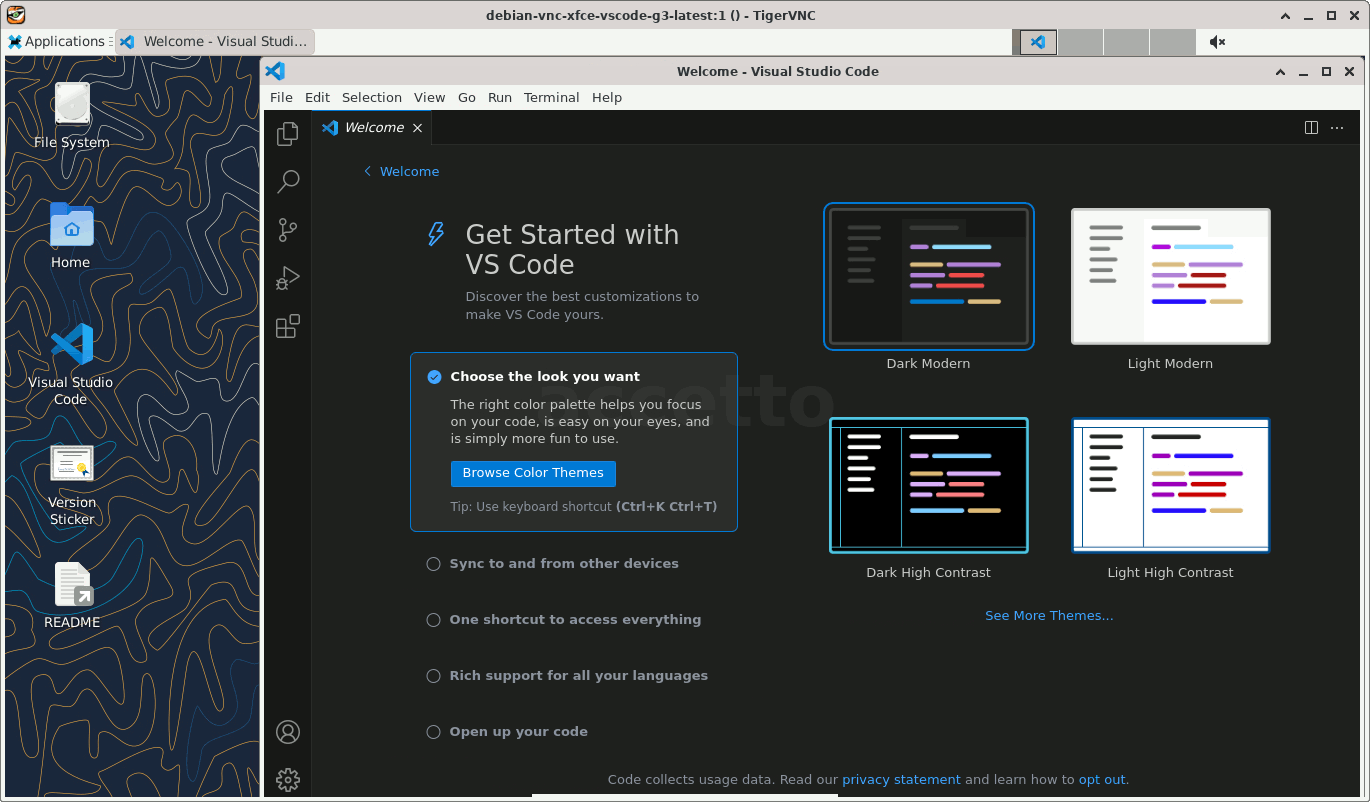Open the editor More Actions ellipsis
This screenshot has width=1370, height=802.
tap(1337, 127)
